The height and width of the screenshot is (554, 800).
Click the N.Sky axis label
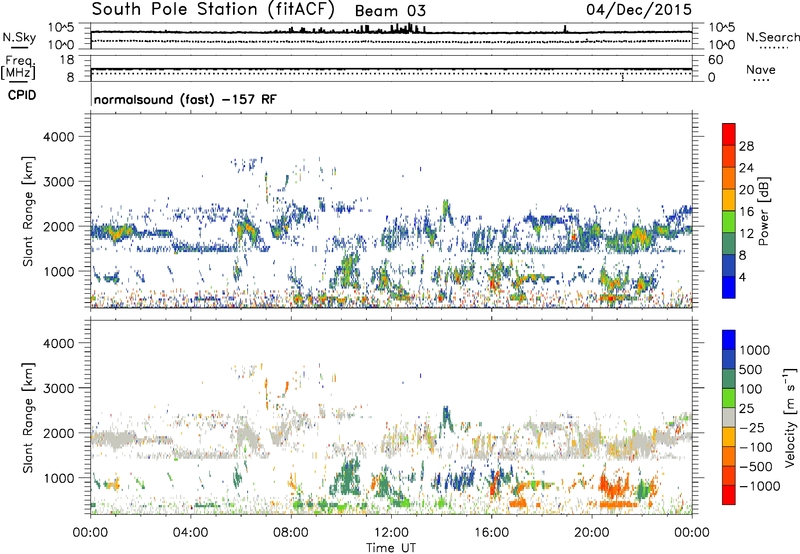click(19, 37)
